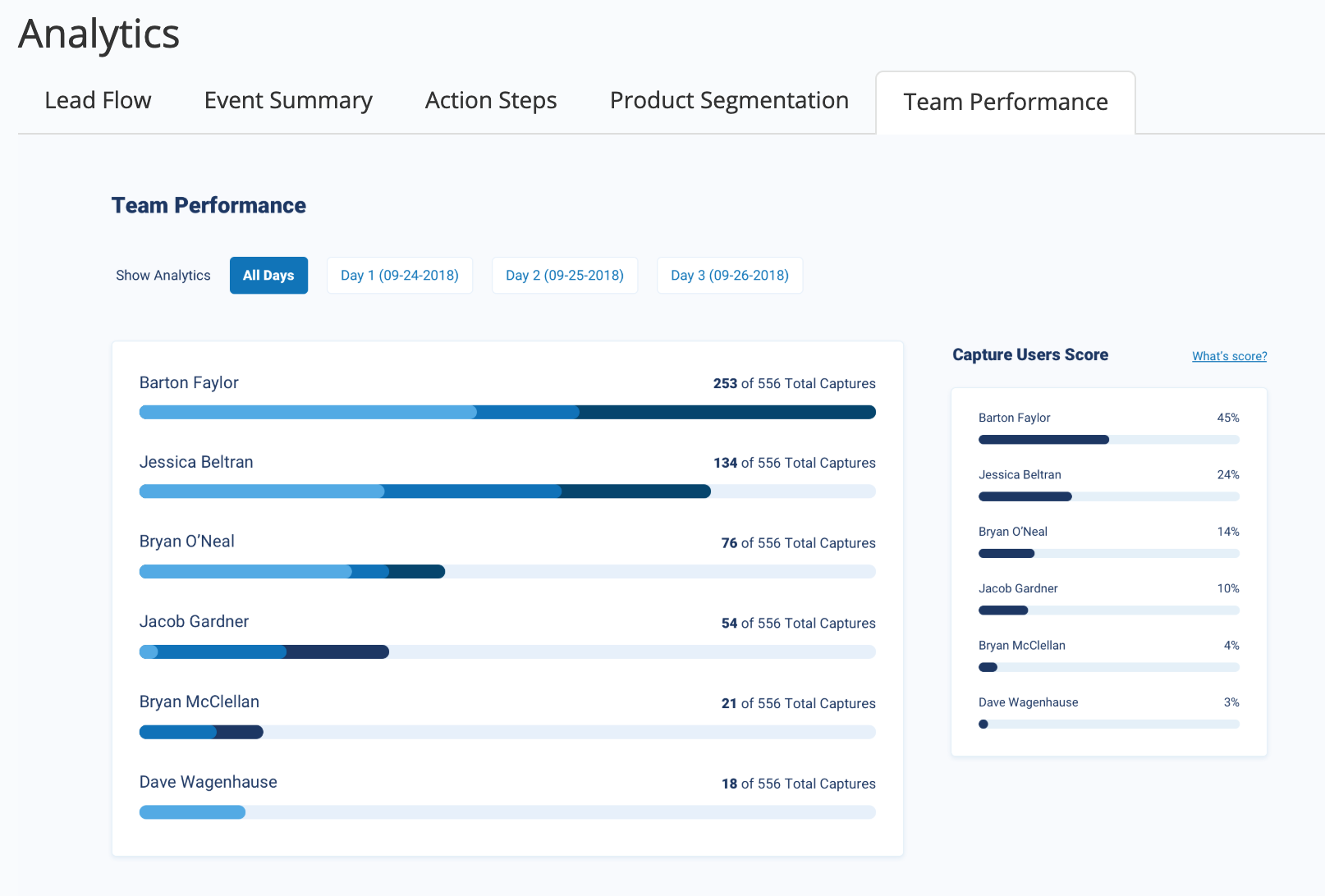The height and width of the screenshot is (896, 1325).
Task: Click the Capture Users Score heading
Action: pyautogui.click(x=1030, y=354)
